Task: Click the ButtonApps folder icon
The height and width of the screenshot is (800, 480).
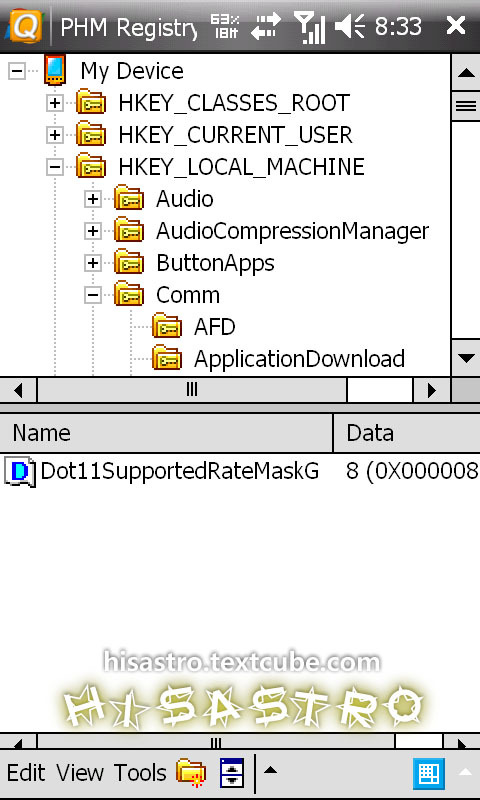Action: (129, 263)
